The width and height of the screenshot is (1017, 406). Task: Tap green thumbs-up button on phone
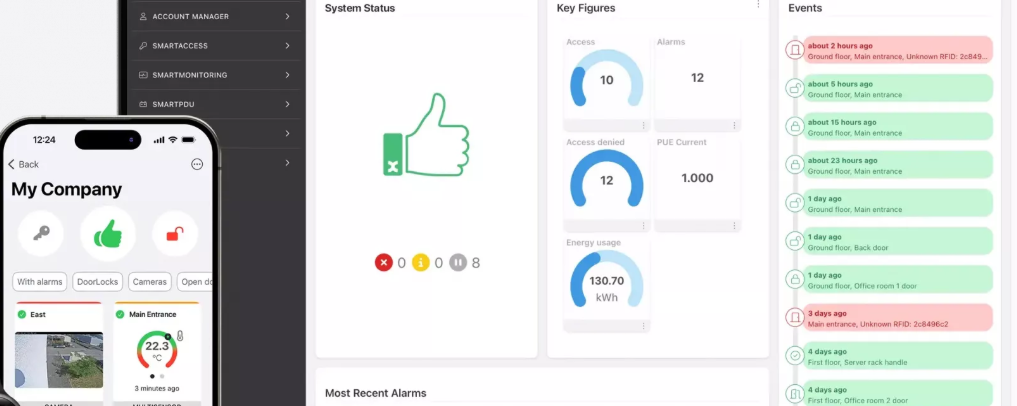pyautogui.click(x=108, y=234)
